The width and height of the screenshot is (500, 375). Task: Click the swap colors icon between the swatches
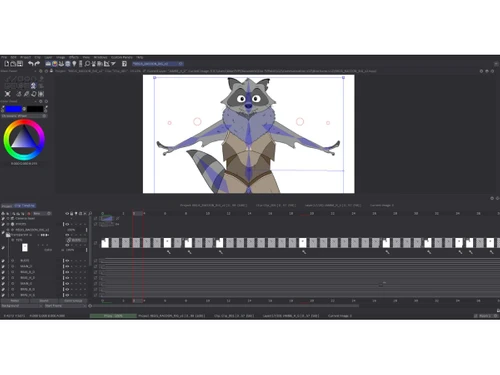click(x=24, y=109)
